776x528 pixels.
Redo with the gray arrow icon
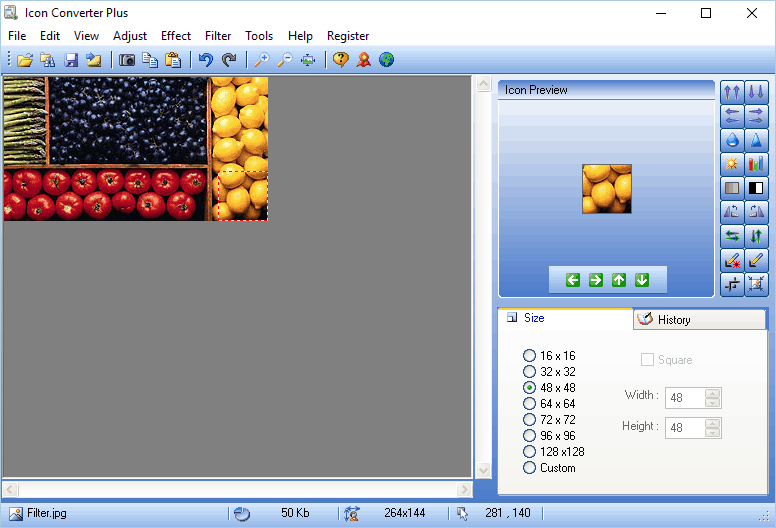click(229, 60)
